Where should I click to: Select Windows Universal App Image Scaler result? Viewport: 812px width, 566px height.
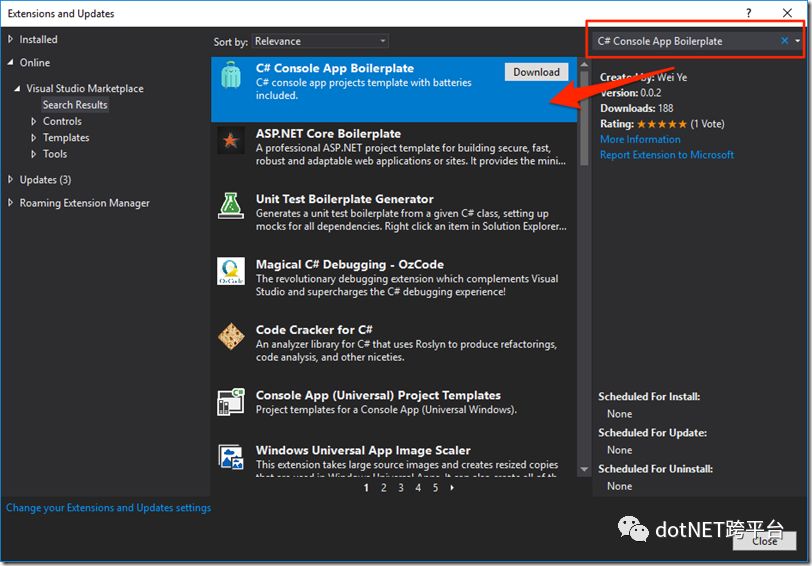point(394,459)
